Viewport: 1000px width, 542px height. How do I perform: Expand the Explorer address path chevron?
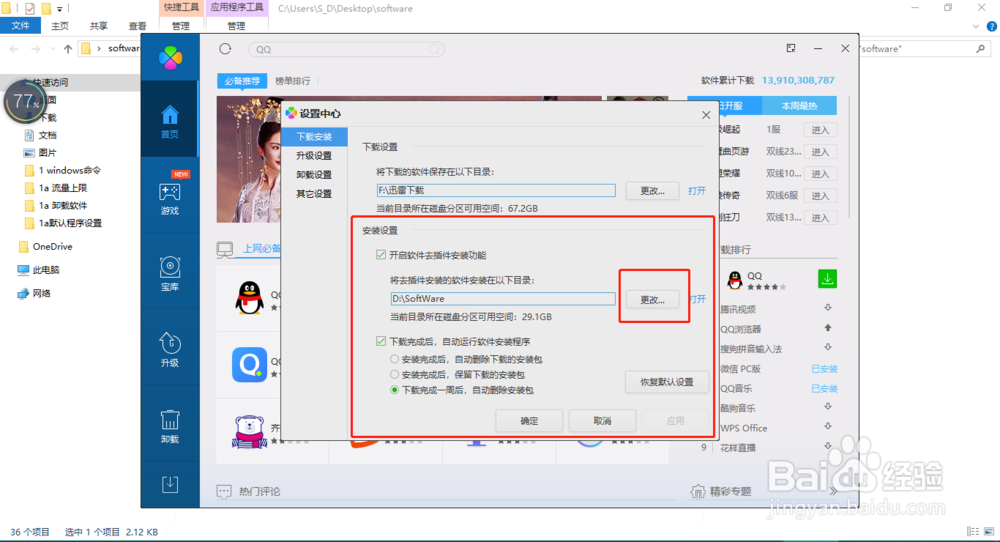tap(99, 48)
